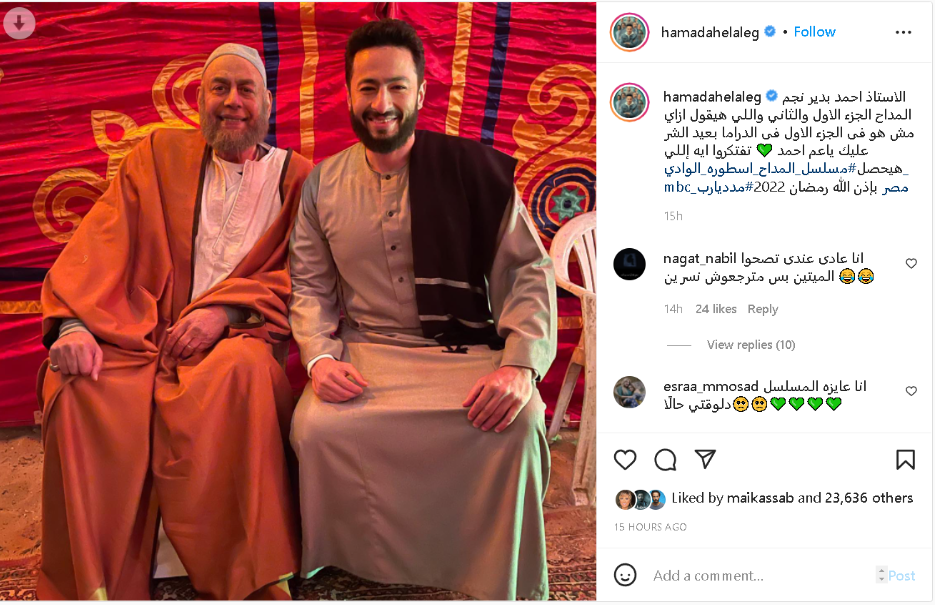Share post via paper plane icon

705,459
